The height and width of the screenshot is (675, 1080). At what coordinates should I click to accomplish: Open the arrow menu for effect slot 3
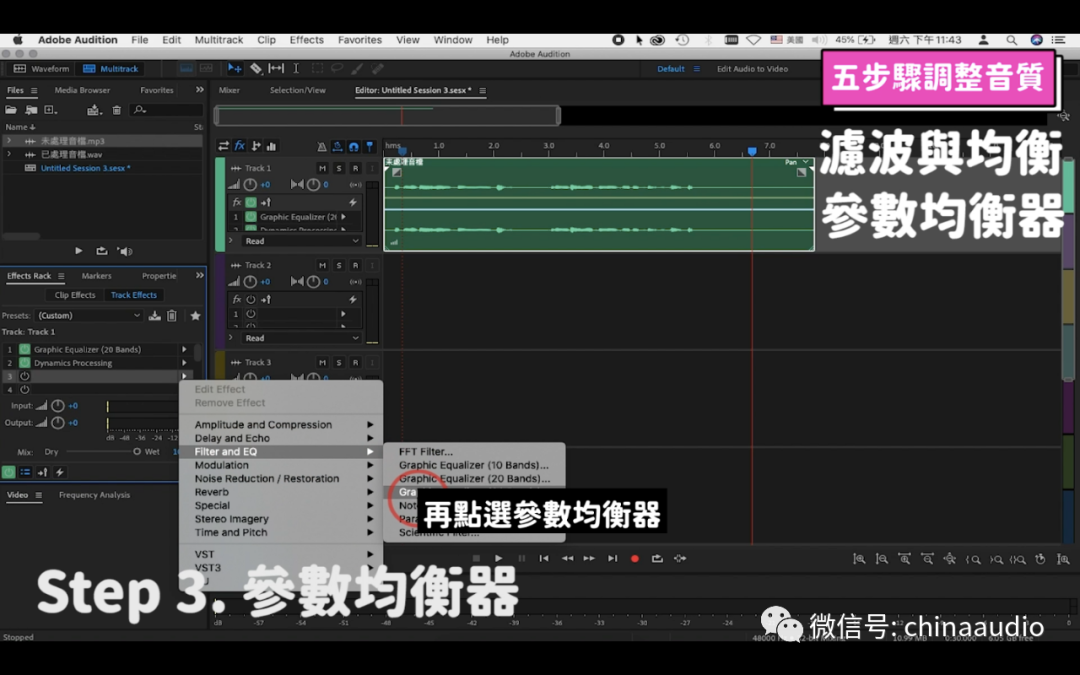(x=184, y=376)
